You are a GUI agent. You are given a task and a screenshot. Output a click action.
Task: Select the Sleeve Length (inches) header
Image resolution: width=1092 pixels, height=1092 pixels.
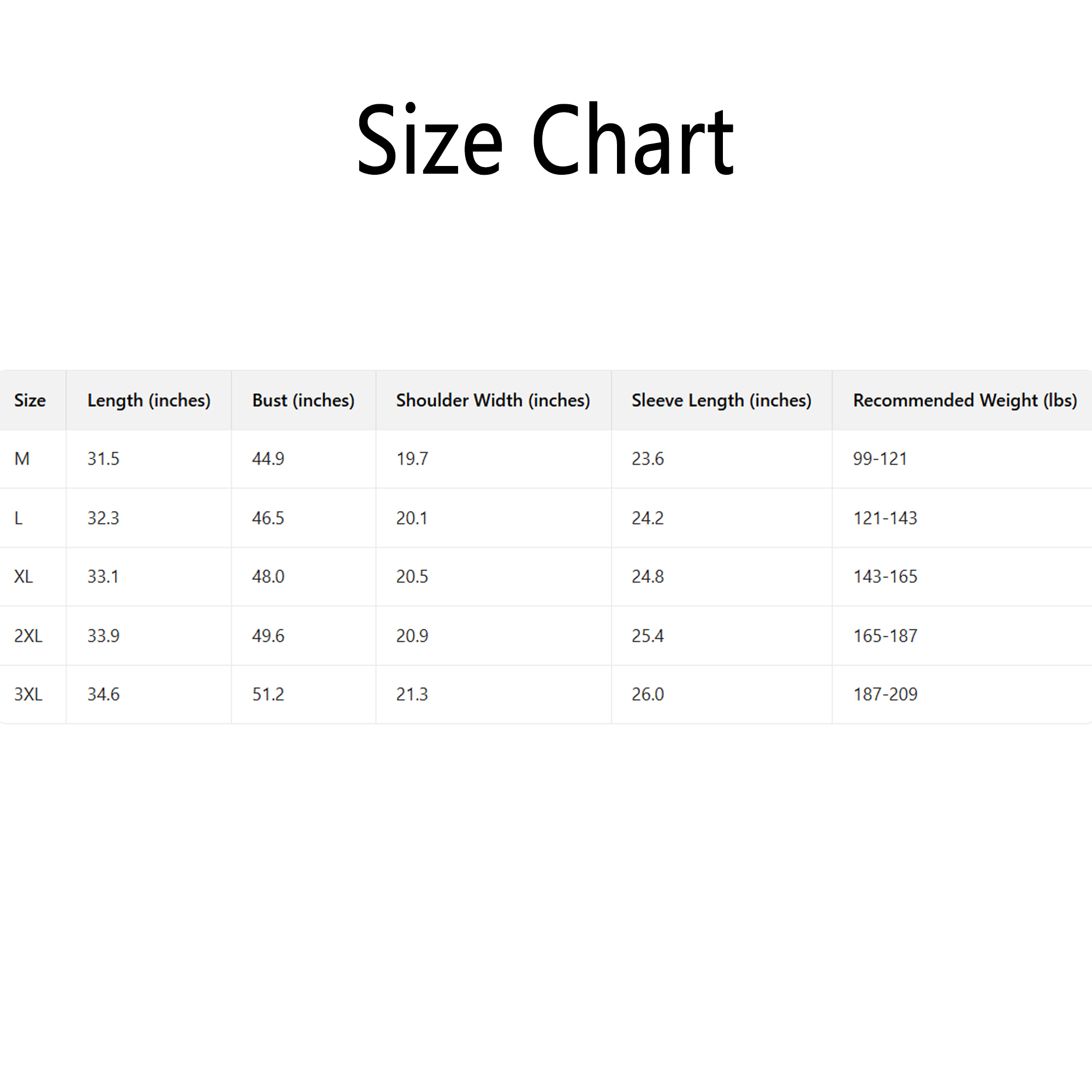pos(721,400)
